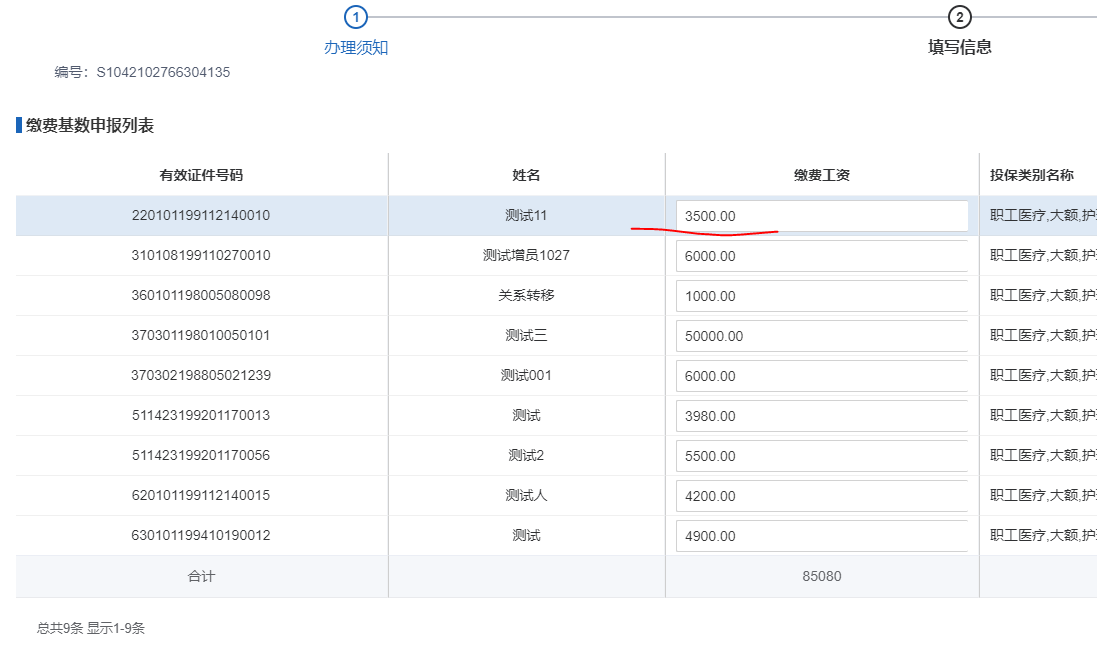Select the salary input containing 1000.00
This screenshot has width=1097, height=653.
tap(821, 296)
